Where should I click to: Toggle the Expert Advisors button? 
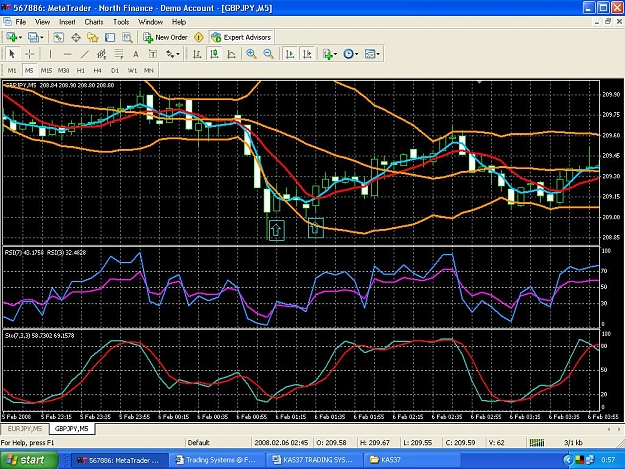pos(241,37)
